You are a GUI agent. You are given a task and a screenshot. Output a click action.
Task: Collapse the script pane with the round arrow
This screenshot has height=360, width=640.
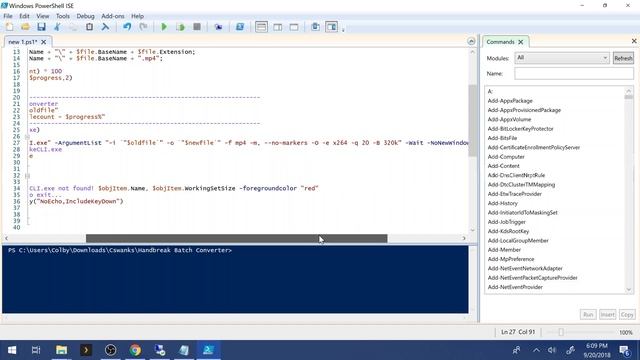[471, 41]
